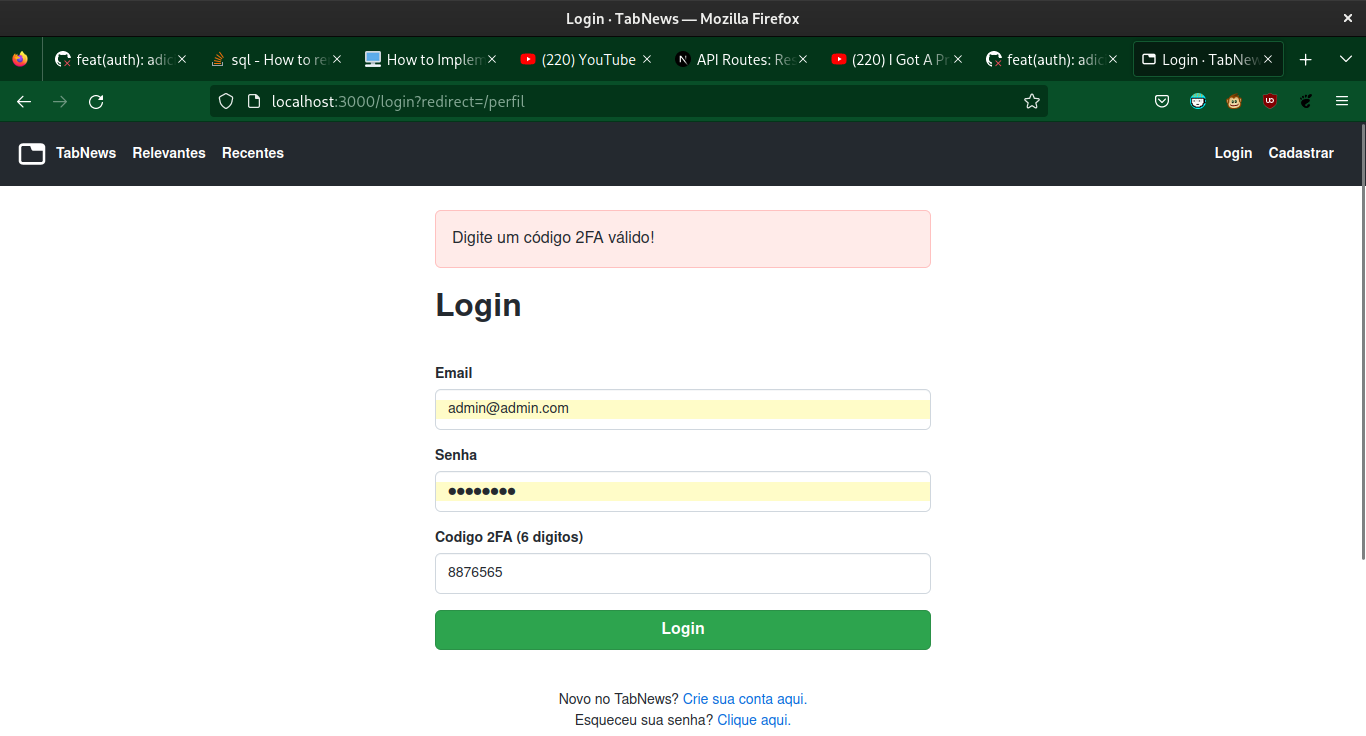This screenshot has height=736, width=1366.
Task: Click the Digite um código 2FA válido alert
Action: pos(683,239)
